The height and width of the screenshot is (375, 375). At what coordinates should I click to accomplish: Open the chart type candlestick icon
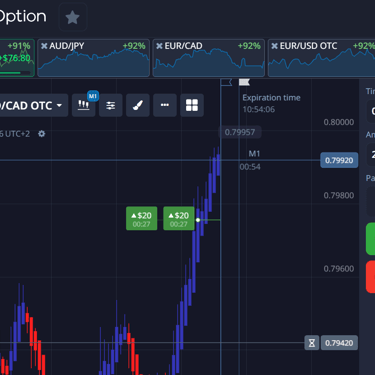point(84,105)
